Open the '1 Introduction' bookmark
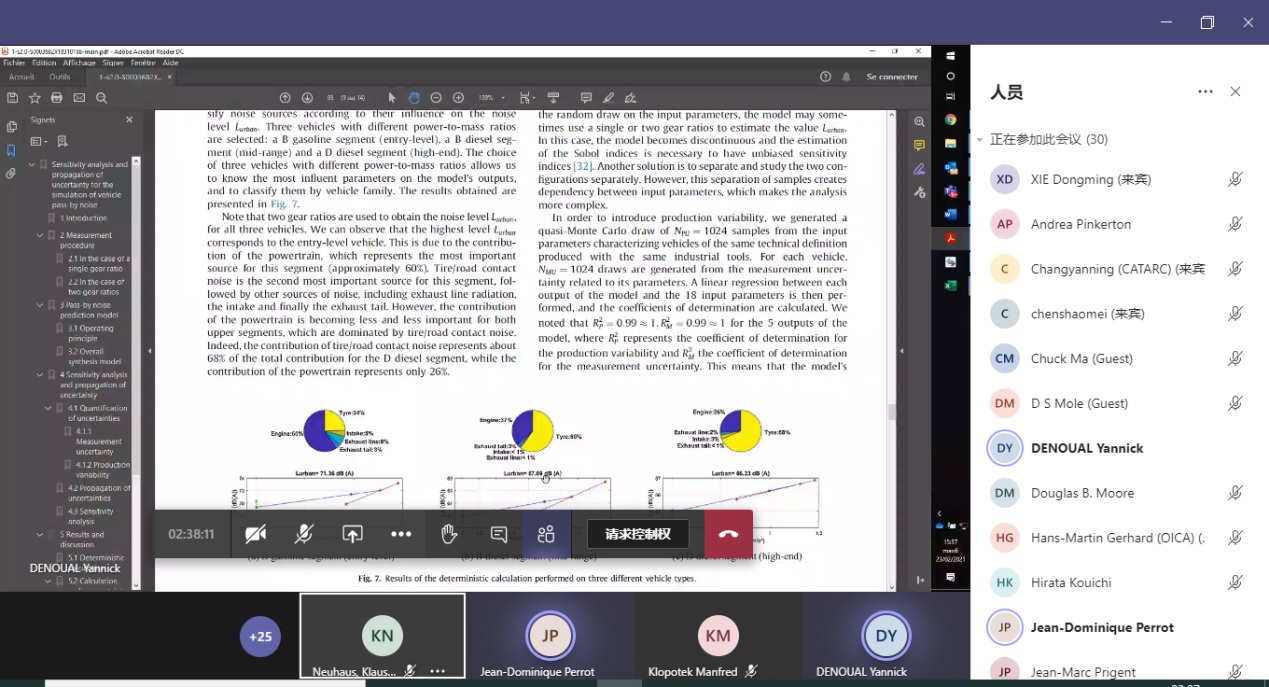Image resolution: width=1269 pixels, height=687 pixels. [x=83, y=218]
